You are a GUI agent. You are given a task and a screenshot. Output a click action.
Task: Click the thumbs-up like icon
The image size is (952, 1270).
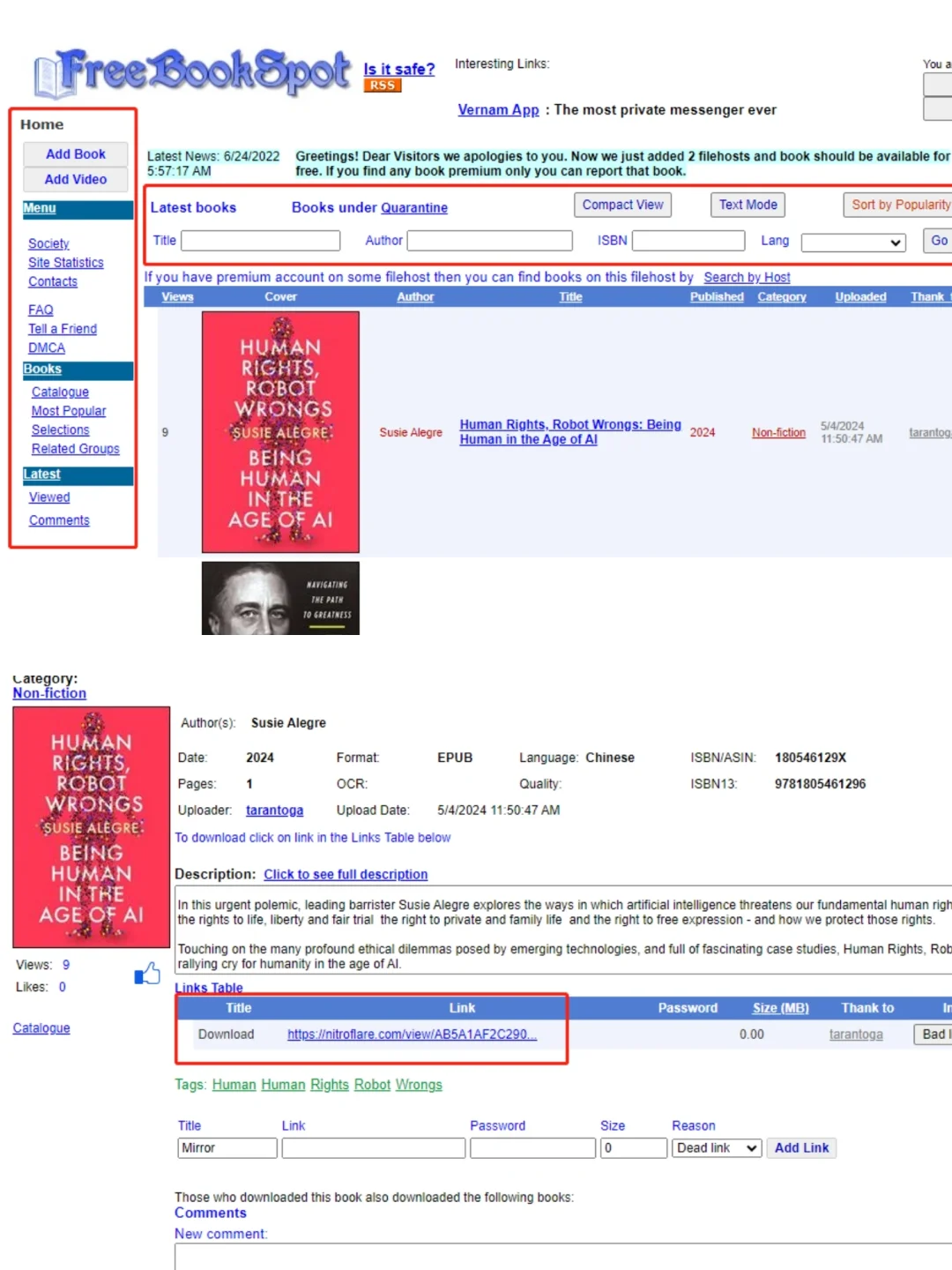[x=147, y=974]
